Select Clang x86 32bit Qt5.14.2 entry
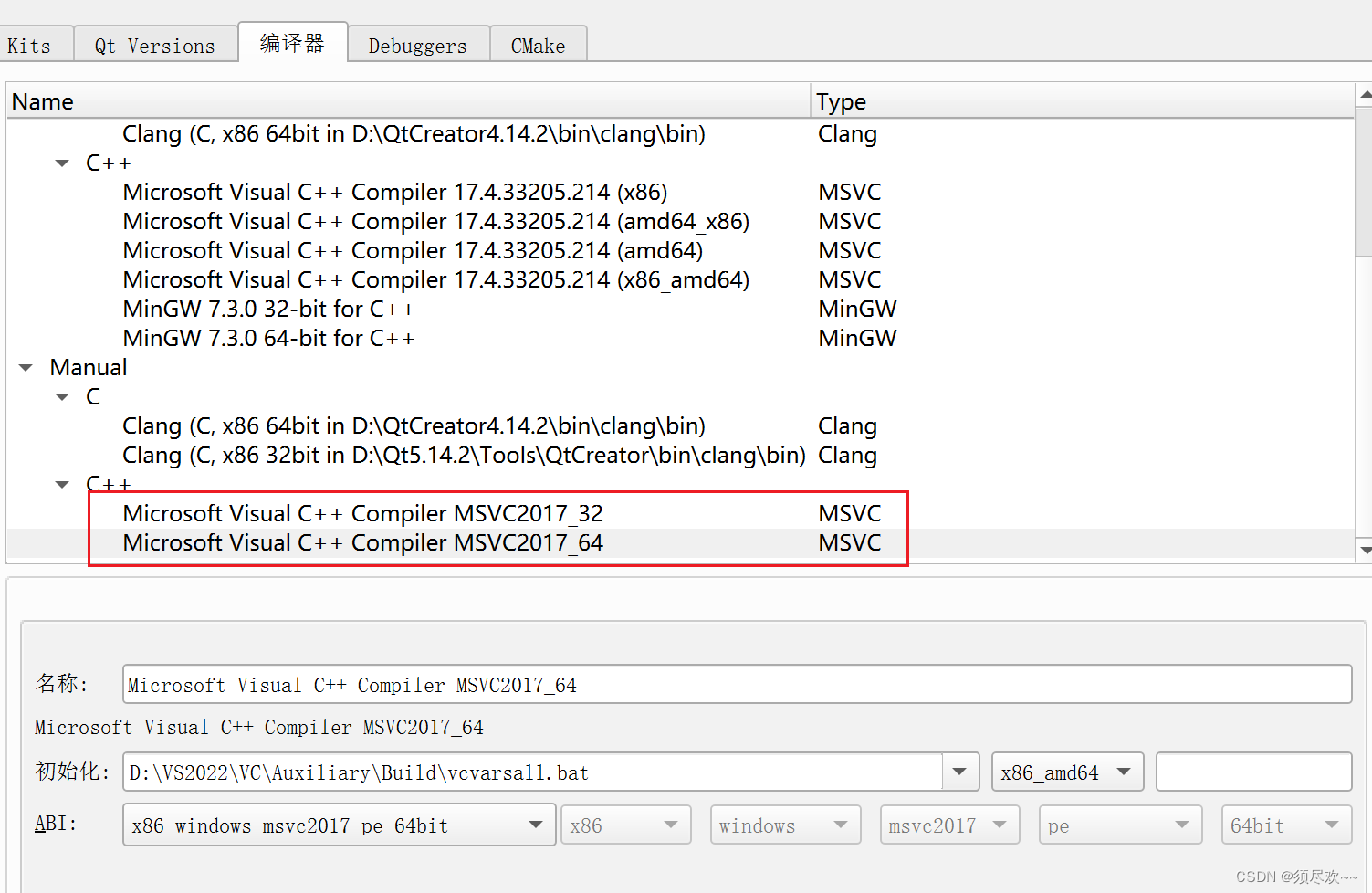This screenshot has height=893, width=1372. 464,456
